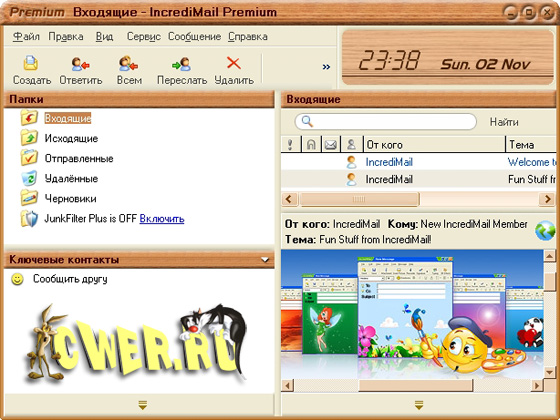Click preview pane right scroll arrow
Viewport: 560px width, 420px height.
(x=536, y=385)
